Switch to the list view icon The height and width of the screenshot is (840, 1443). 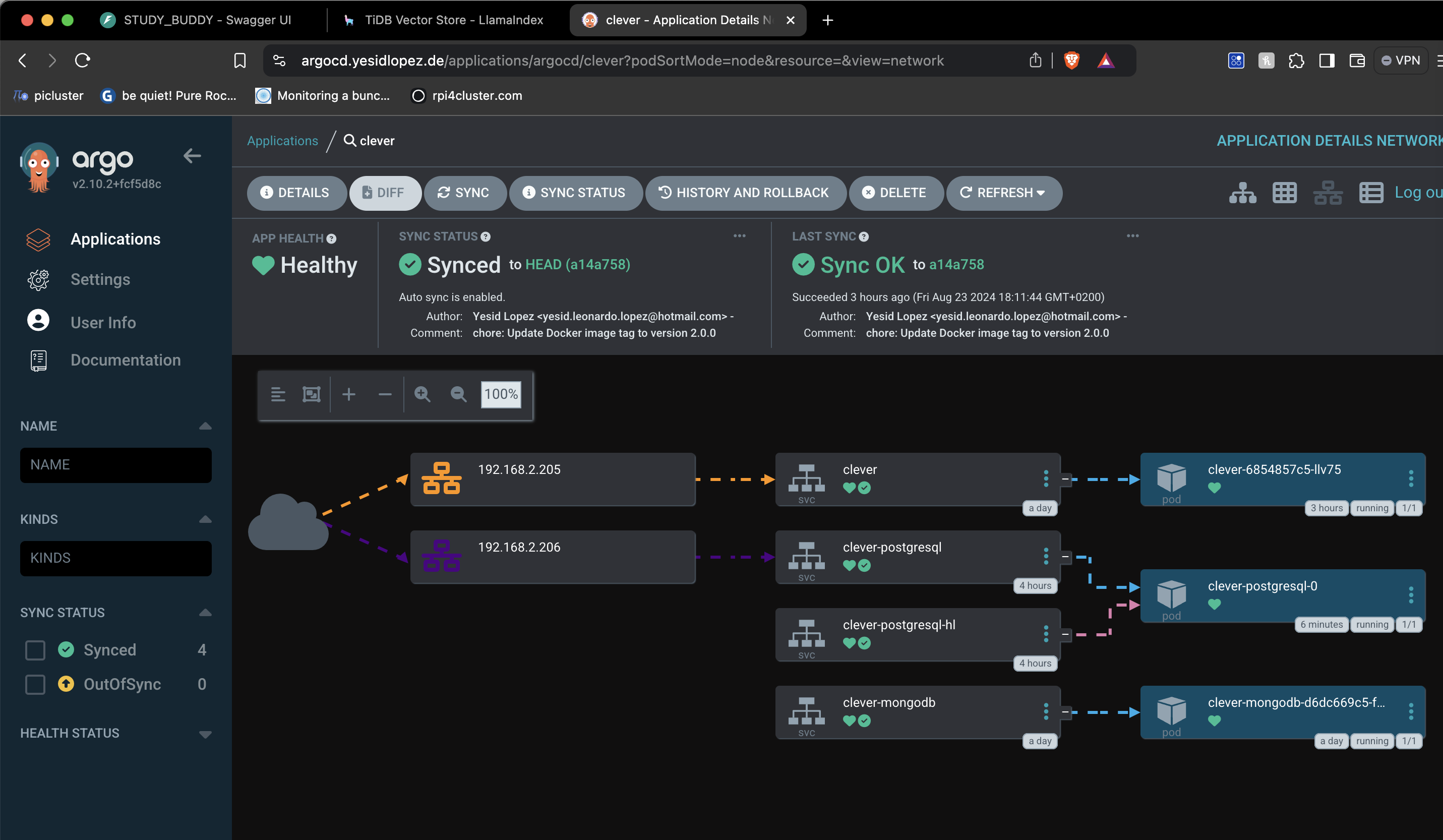pyautogui.click(x=1371, y=193)
